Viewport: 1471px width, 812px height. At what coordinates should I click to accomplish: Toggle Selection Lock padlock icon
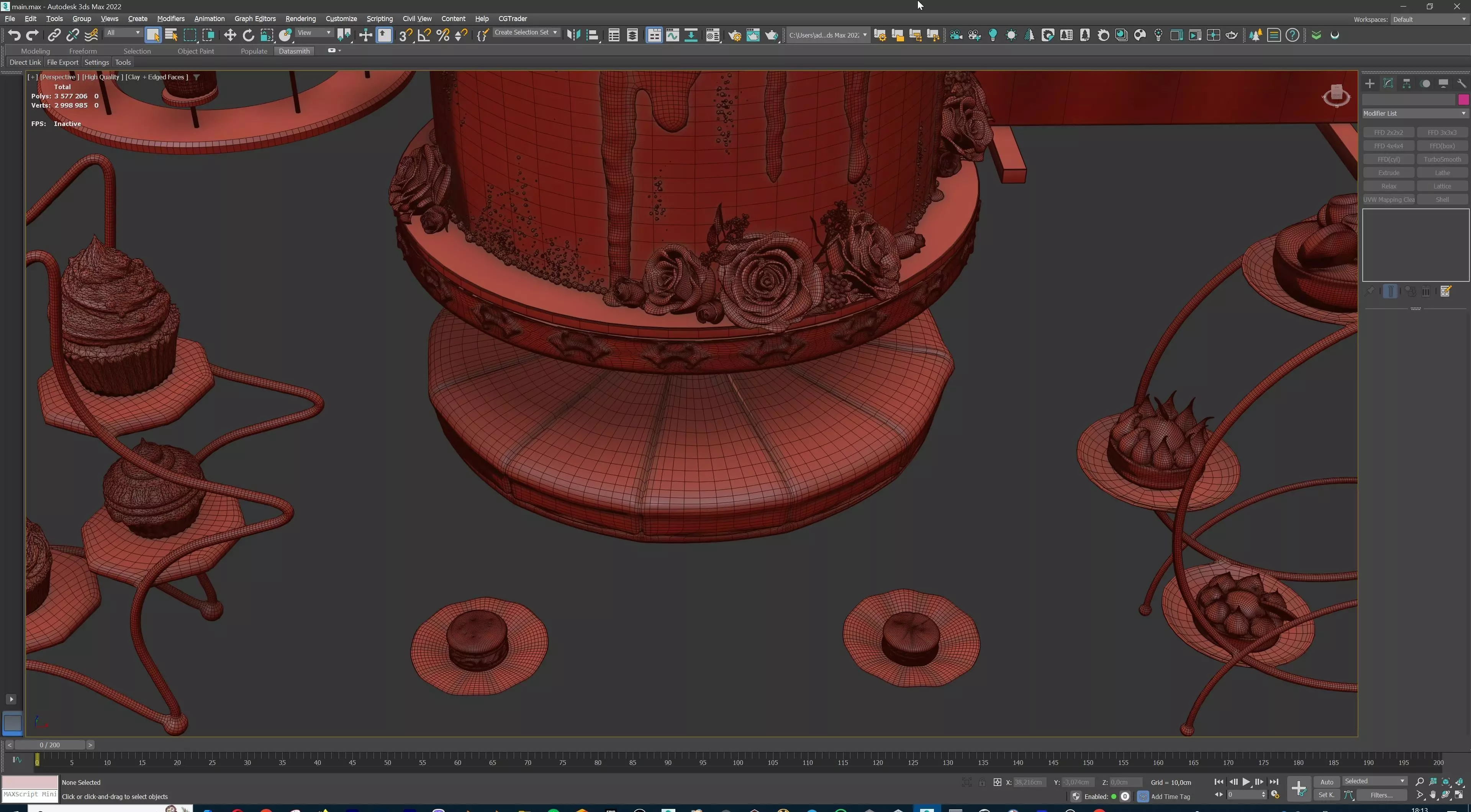tap(981, 782)
